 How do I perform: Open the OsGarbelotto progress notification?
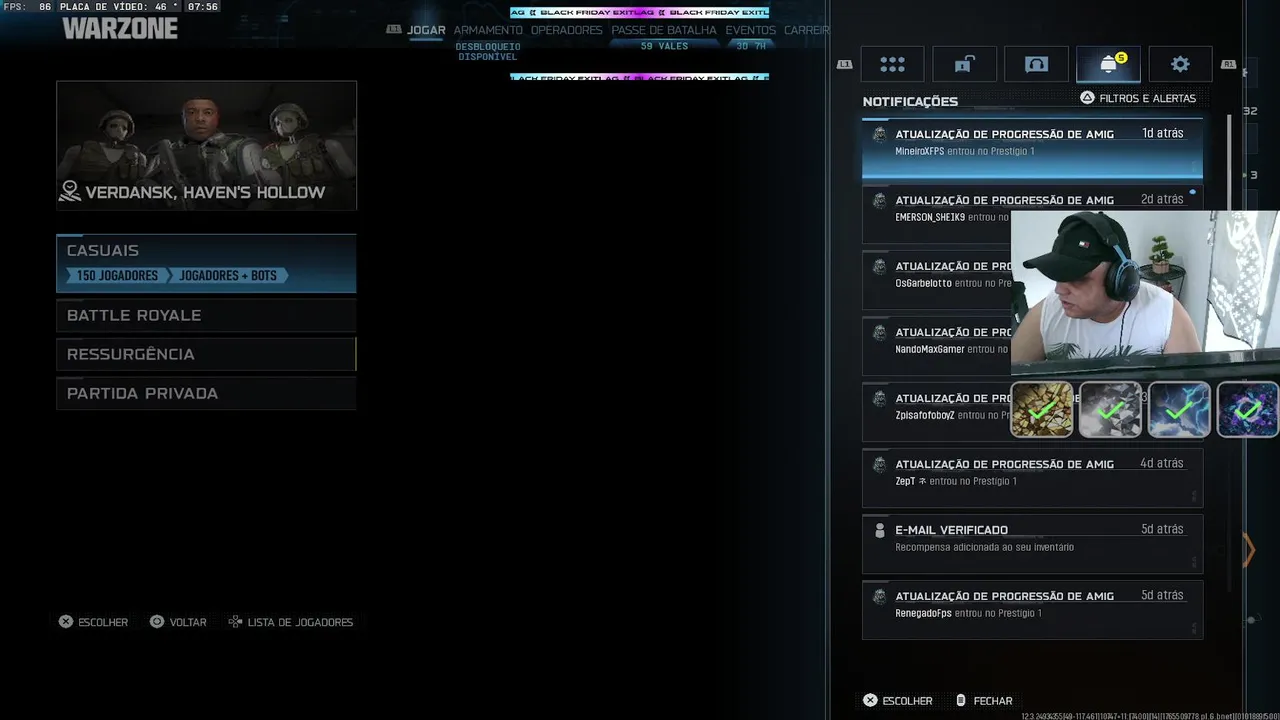point(936,280)
